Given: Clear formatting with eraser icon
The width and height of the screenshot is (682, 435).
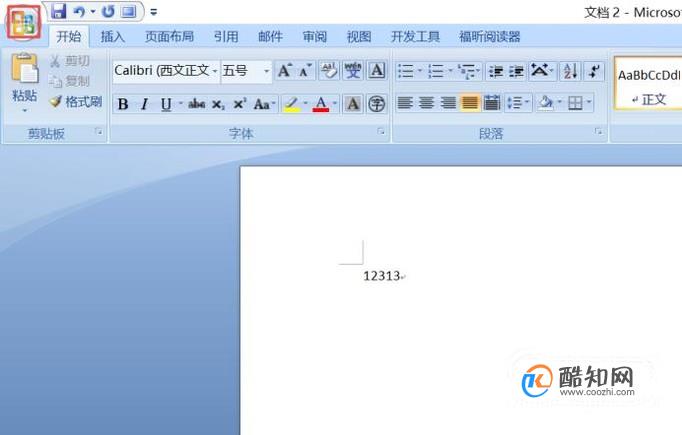Looking at the screenshot, I should pos(329,70).
